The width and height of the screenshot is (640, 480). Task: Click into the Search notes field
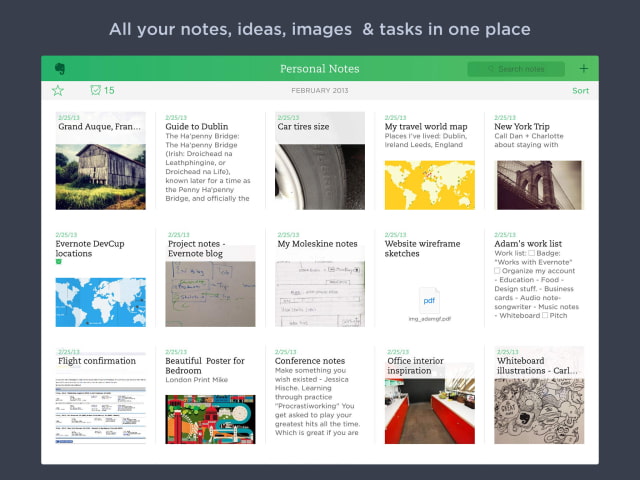[x=520, y=69]
